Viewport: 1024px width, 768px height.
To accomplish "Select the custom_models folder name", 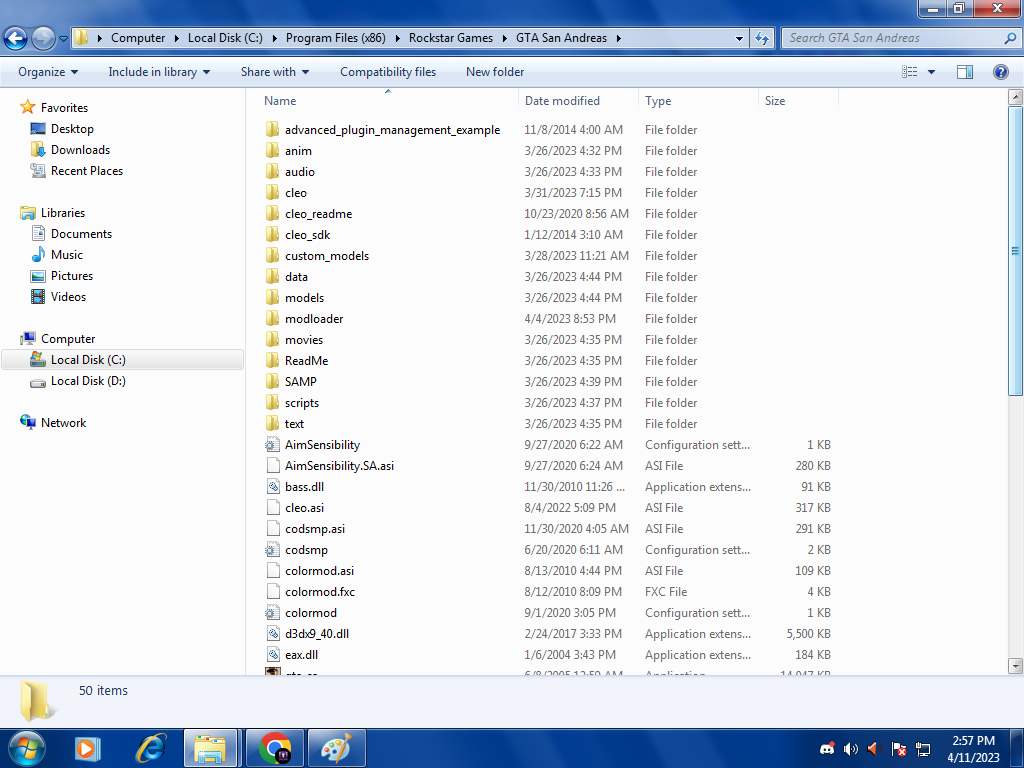I will click(x=327, y=256).
